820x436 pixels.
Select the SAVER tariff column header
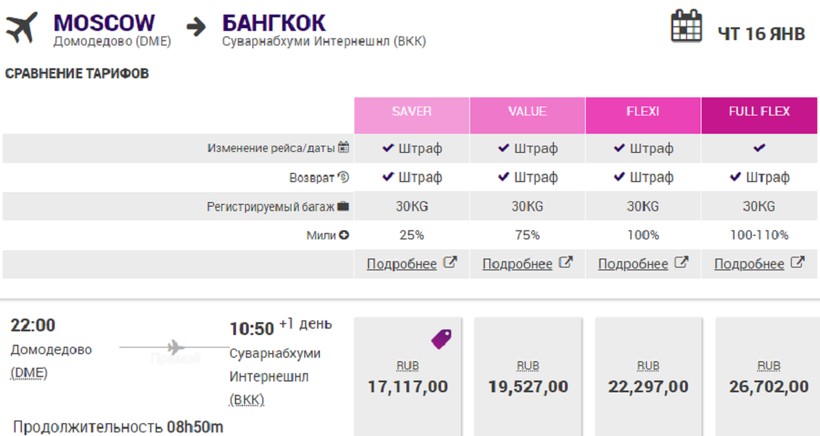coord(412,115)
